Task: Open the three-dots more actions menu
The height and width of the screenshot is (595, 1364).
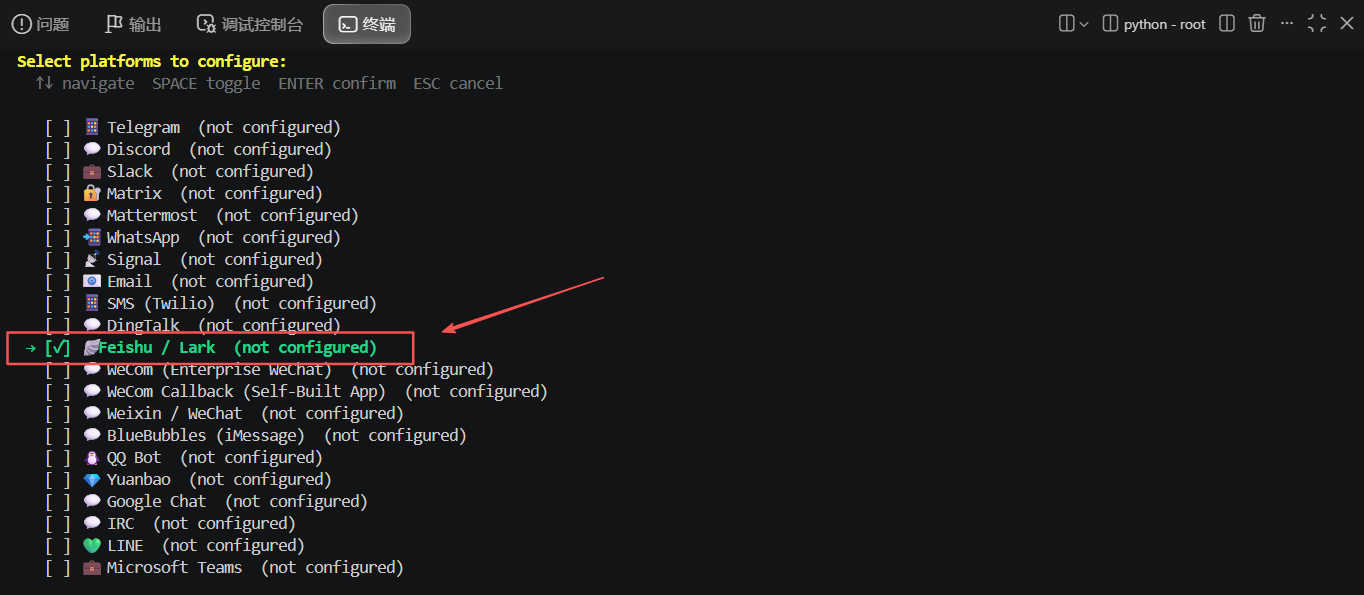Action: pos(1287,24)
